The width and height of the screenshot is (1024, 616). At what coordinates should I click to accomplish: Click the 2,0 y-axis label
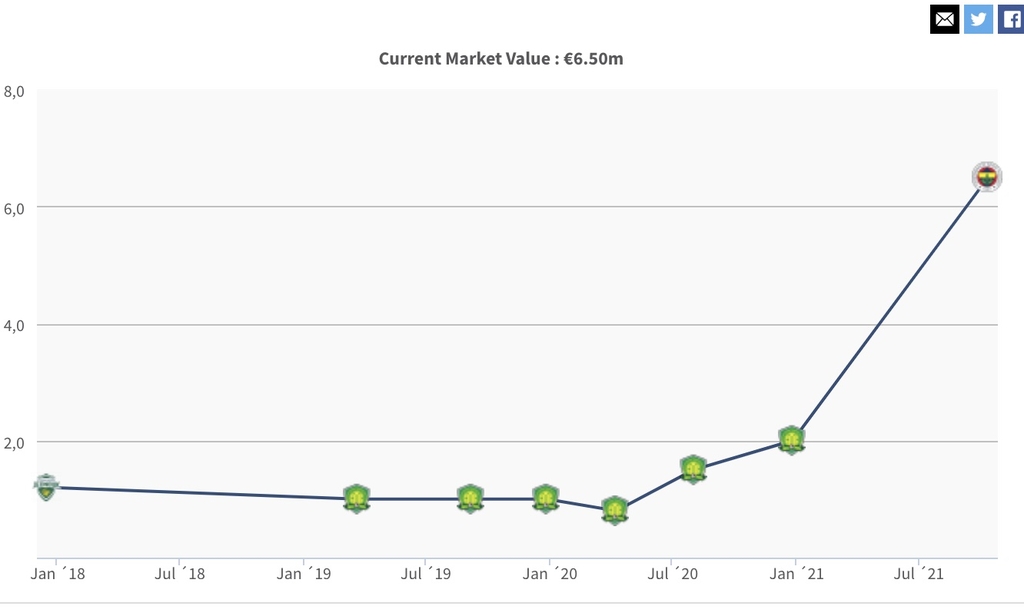[14, 442]
